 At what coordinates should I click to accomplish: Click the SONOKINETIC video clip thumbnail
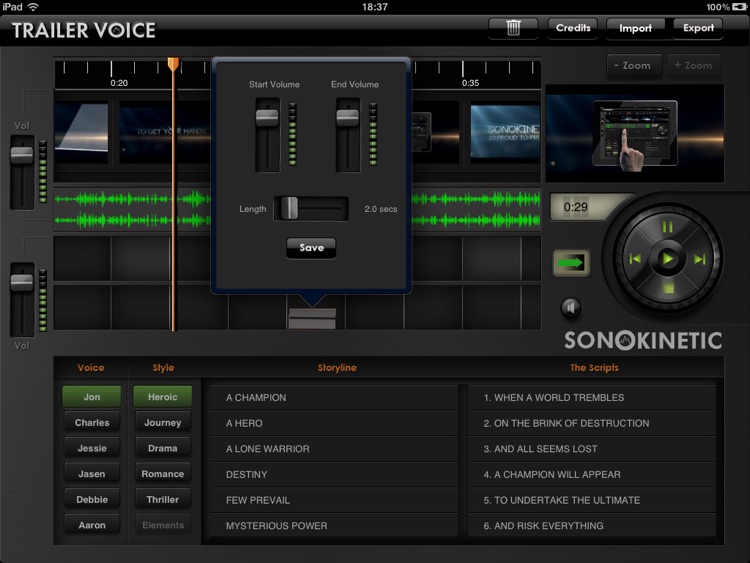click(x=505, y=132)
